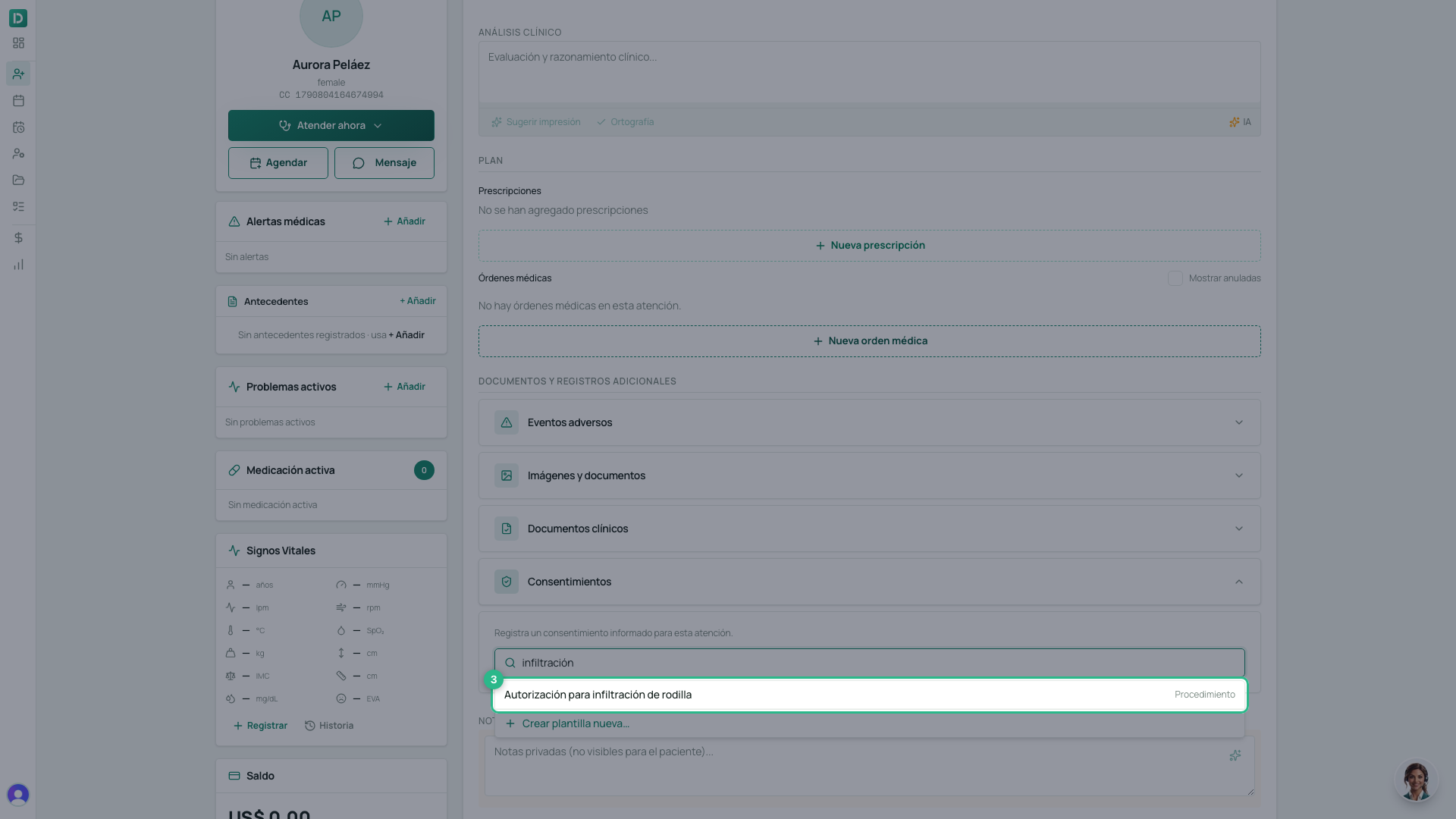Expand the Eventos adversos section
Image resolution: width=1456 pixels, height=819 pixels.
click(x=869, y=422)
